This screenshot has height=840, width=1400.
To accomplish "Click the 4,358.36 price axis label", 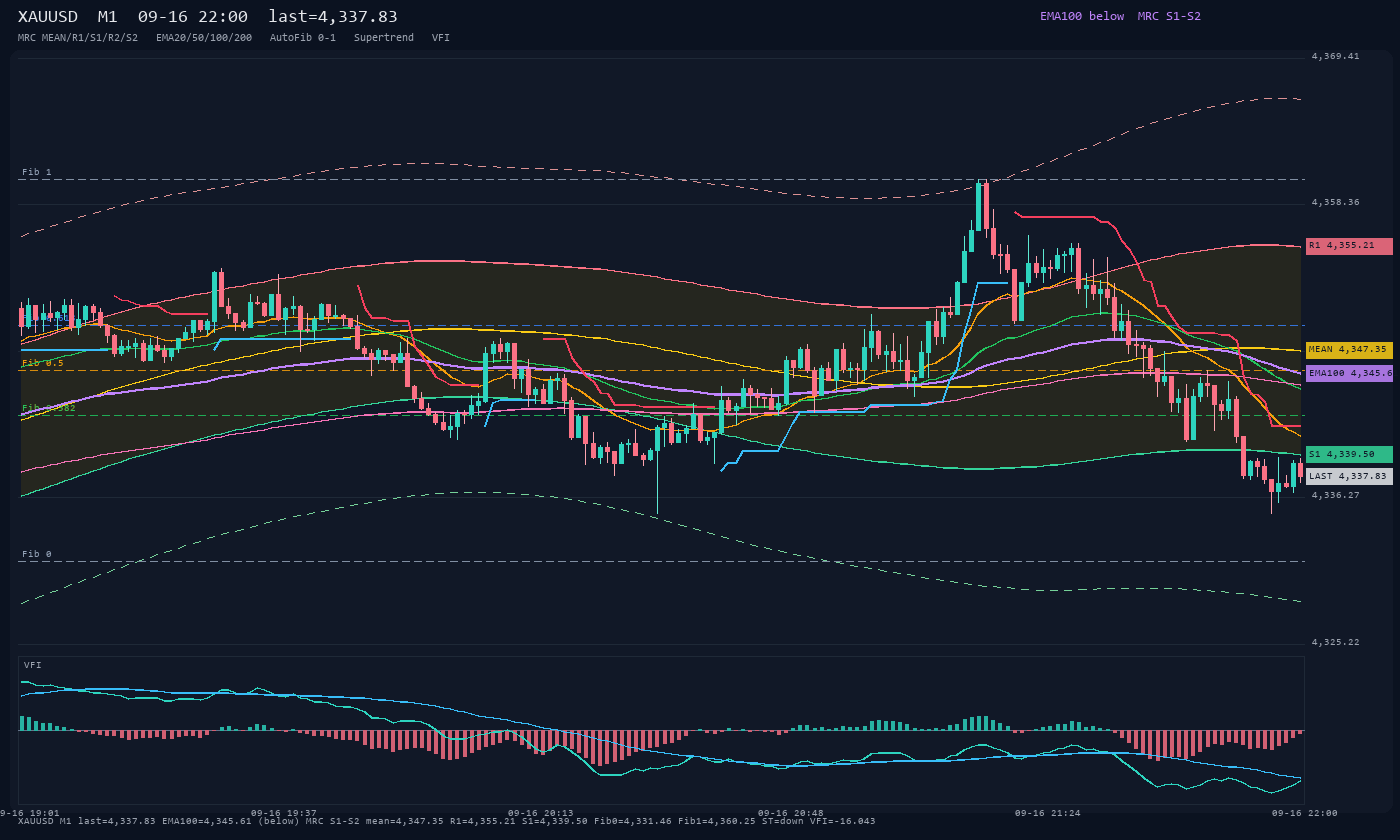I will point(1335,202).
